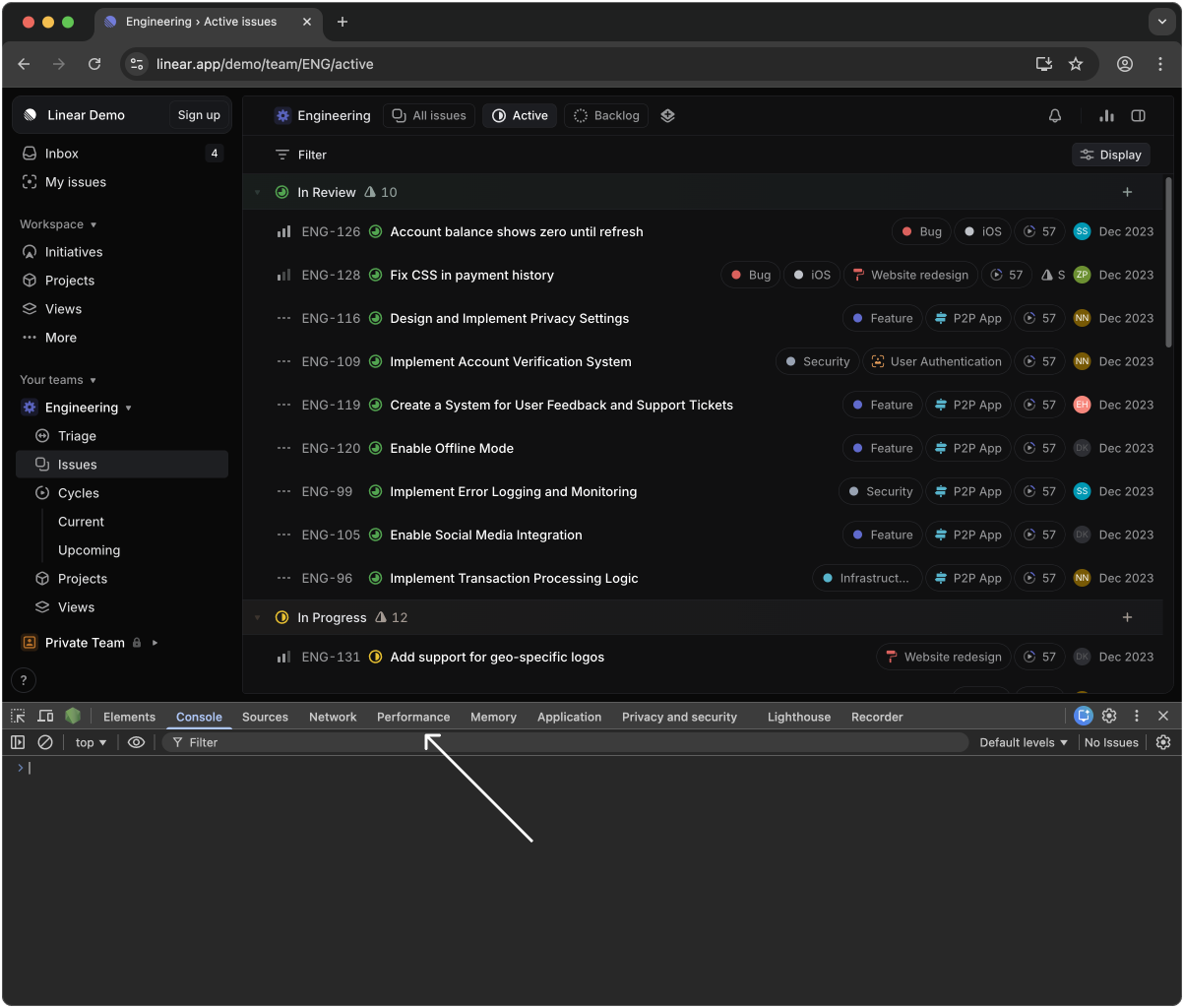
Task: Click the insights bar chart icon
Action: click(x=1106, y=115)
